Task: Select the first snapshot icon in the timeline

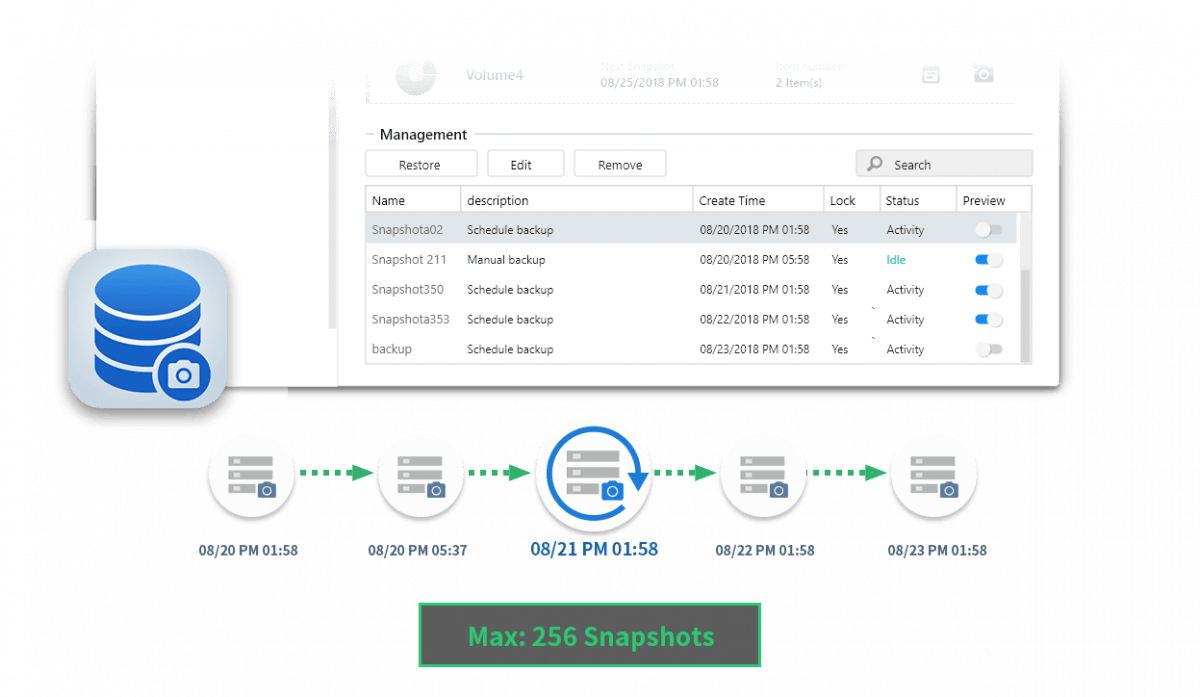Action: [x=251, y=473]
